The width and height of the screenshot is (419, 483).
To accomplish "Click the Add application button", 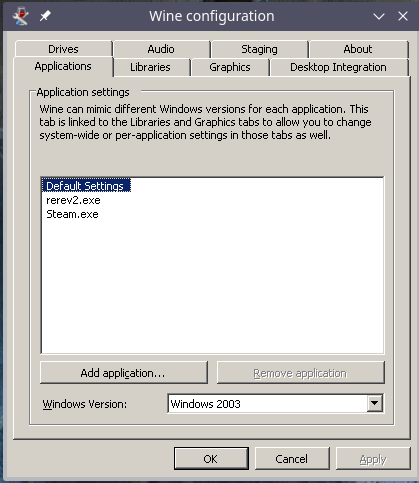I will 123,373.
